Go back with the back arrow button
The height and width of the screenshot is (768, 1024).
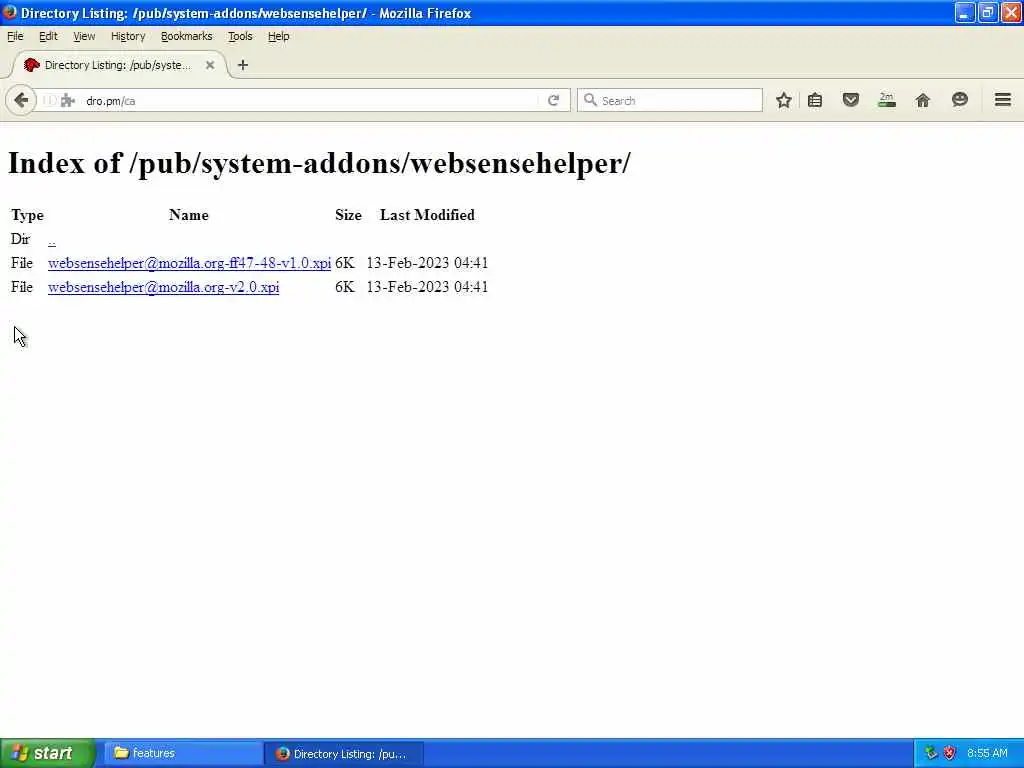21,101
